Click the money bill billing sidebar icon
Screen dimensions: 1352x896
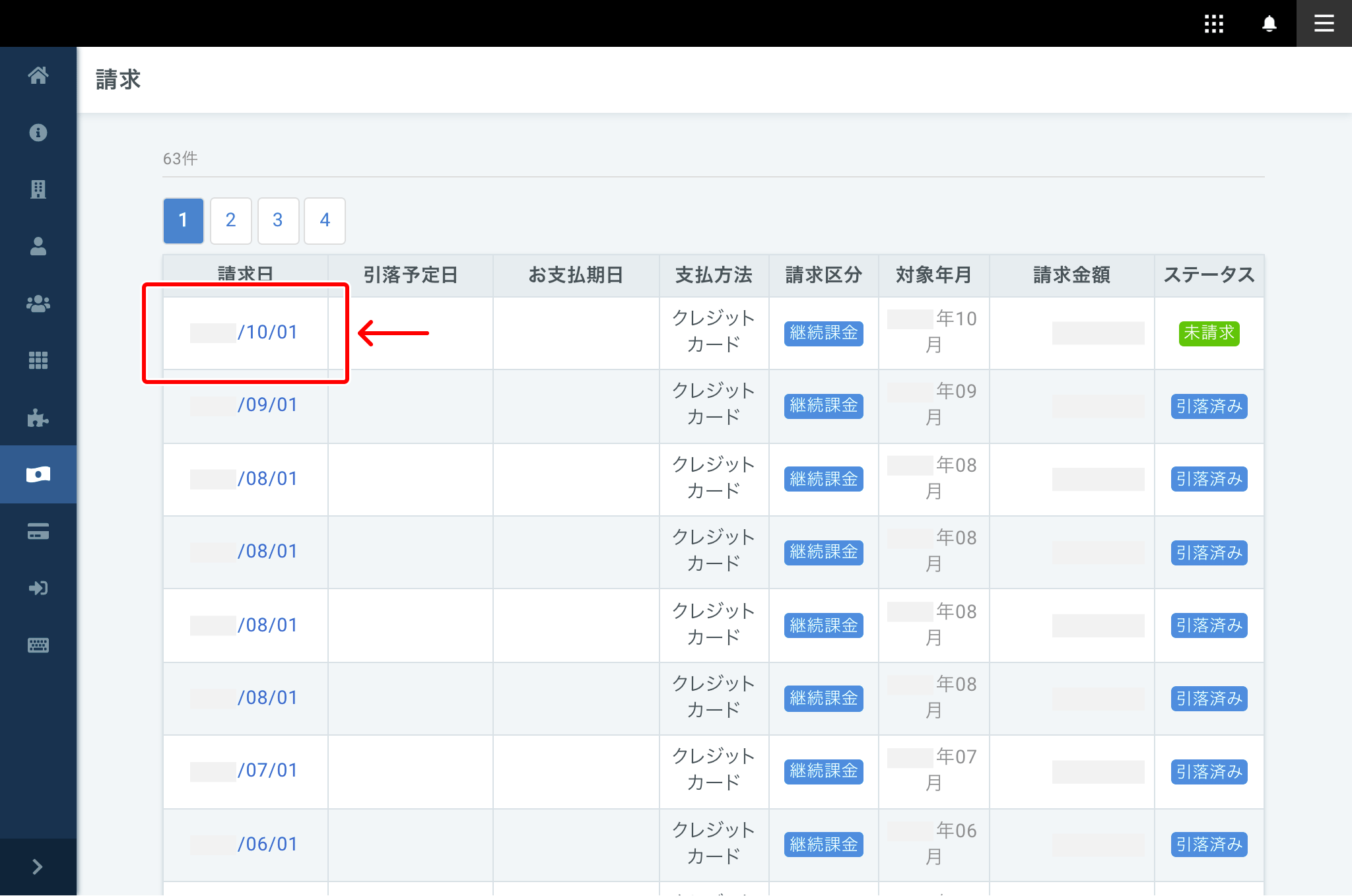click(x=38, y=474)
